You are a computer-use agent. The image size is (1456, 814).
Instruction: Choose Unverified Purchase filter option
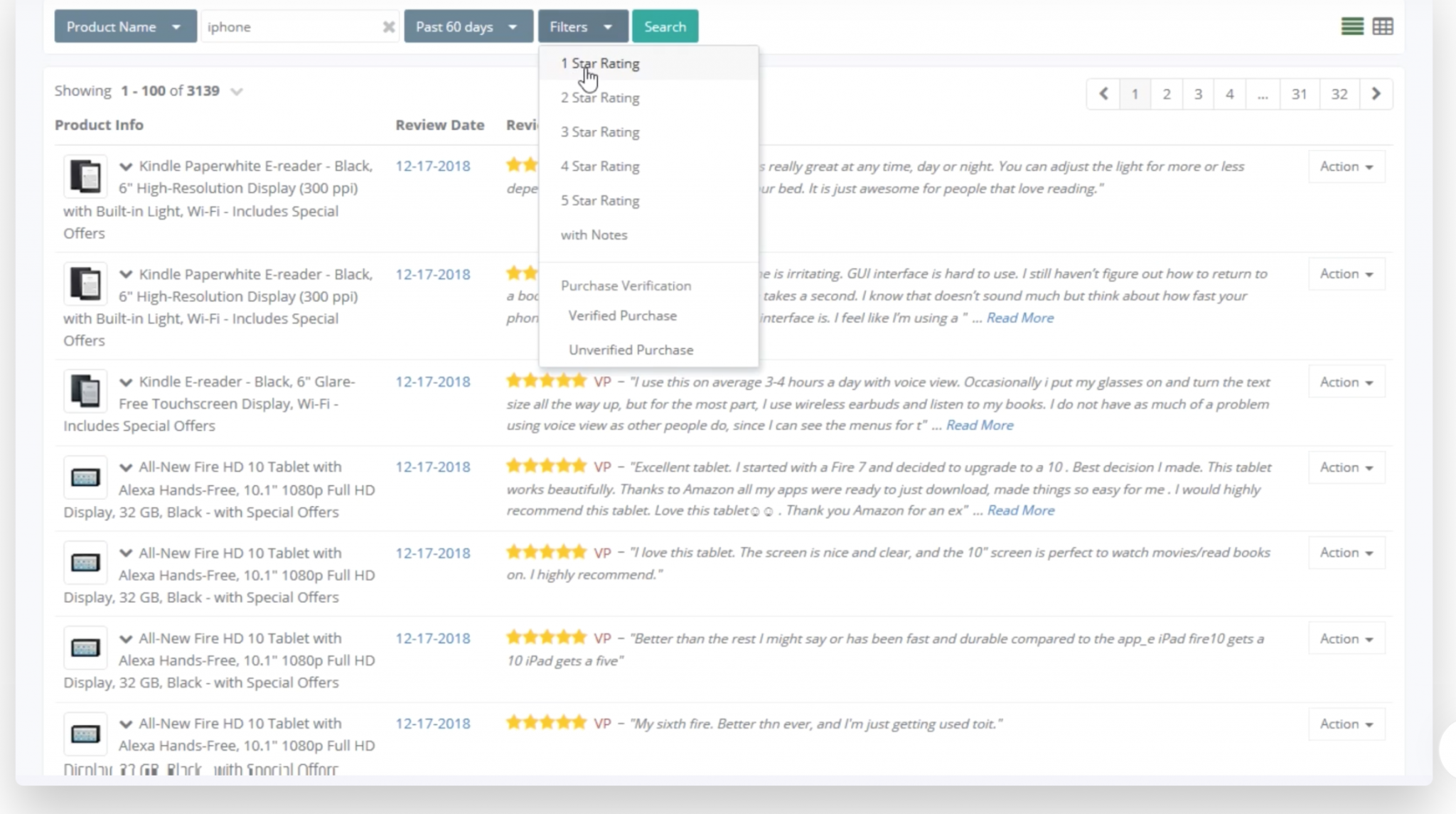tap(648, 349)
